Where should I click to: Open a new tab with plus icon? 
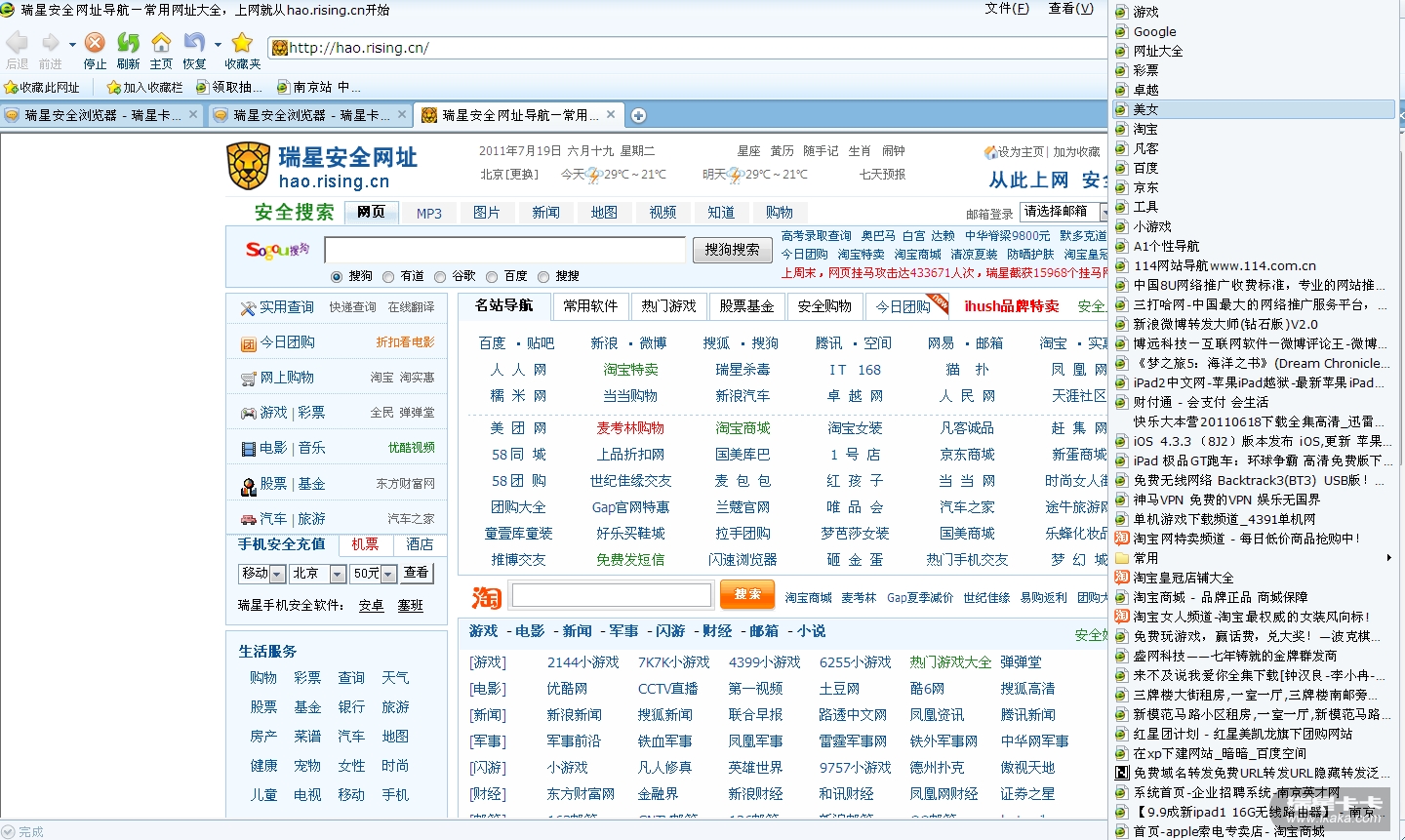[638, 115]
